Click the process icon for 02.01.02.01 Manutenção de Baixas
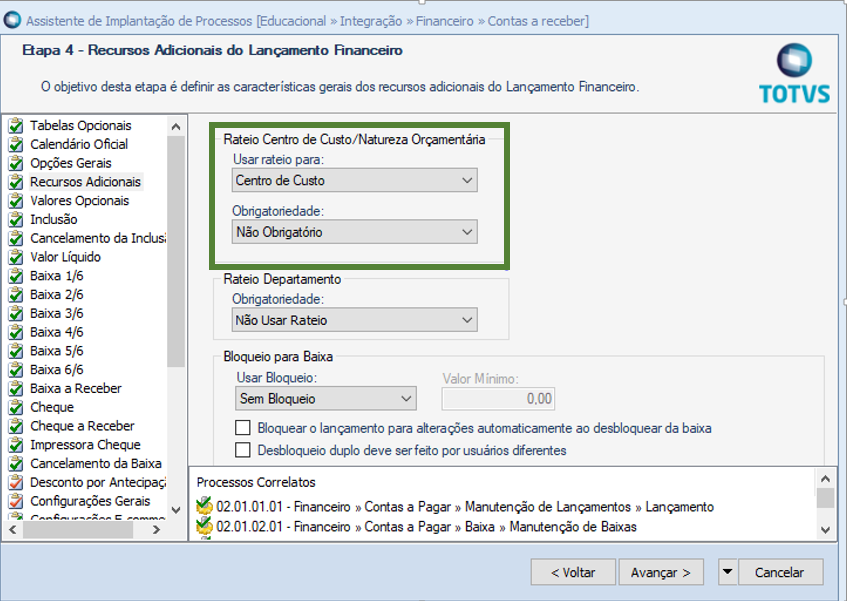 point(204,526)
